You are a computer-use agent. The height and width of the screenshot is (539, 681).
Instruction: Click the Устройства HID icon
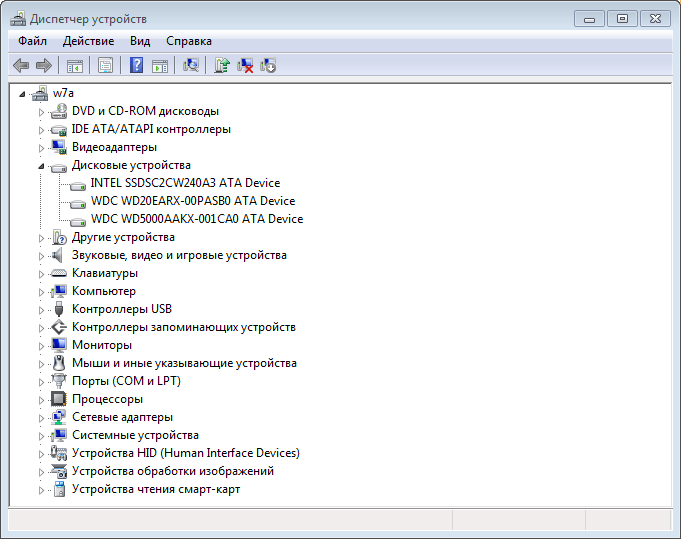click(59, 453)
